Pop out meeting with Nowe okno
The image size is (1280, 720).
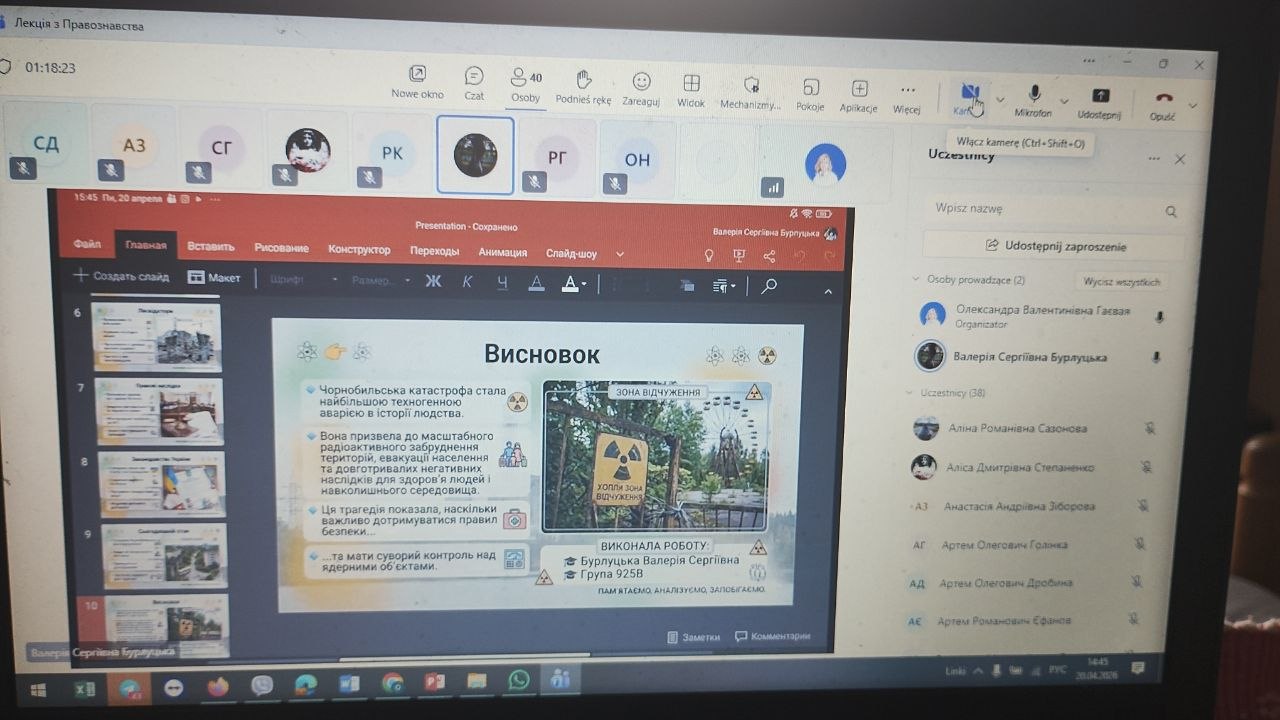tap(417, 80)
